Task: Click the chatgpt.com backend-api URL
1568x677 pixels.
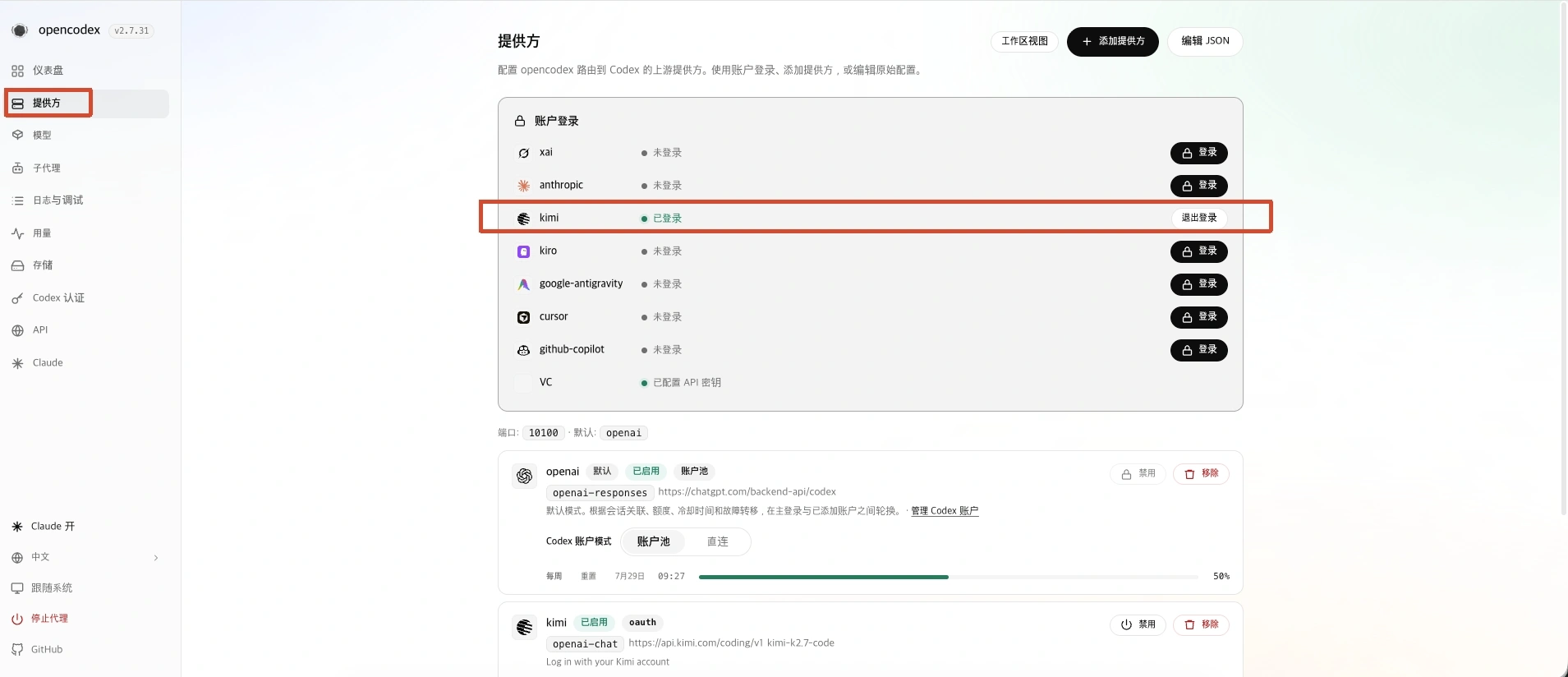Action: pyautogui.click(x=747, y=492)
